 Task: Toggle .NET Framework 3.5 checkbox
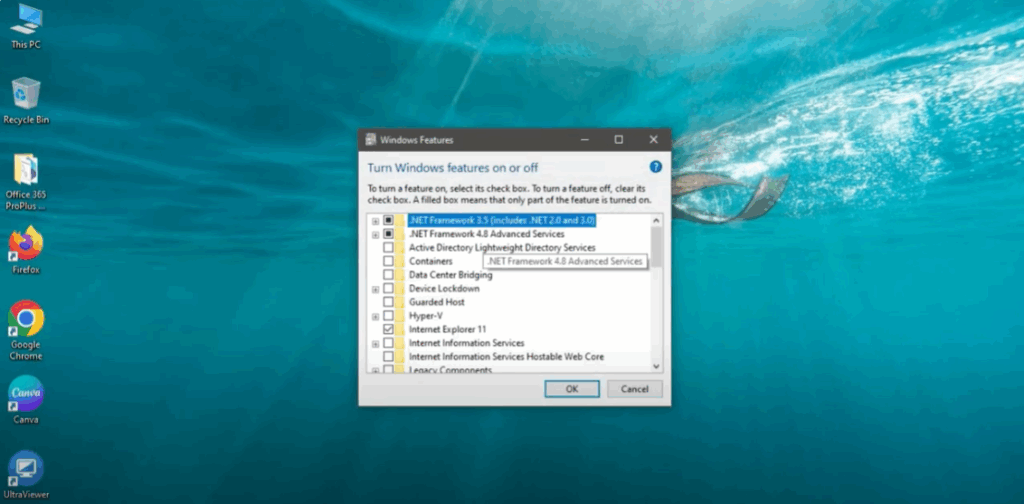pos(388,220)
